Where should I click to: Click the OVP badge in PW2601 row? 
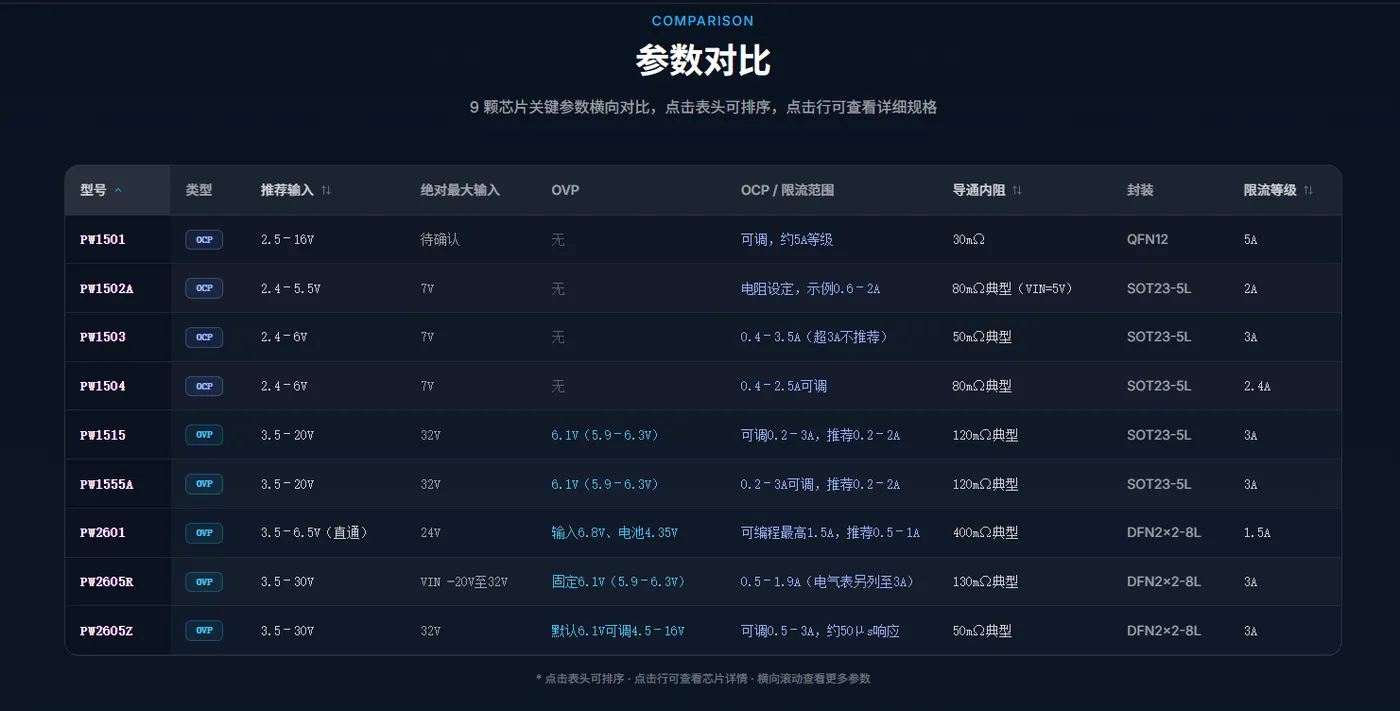click(x=204, y=533)
